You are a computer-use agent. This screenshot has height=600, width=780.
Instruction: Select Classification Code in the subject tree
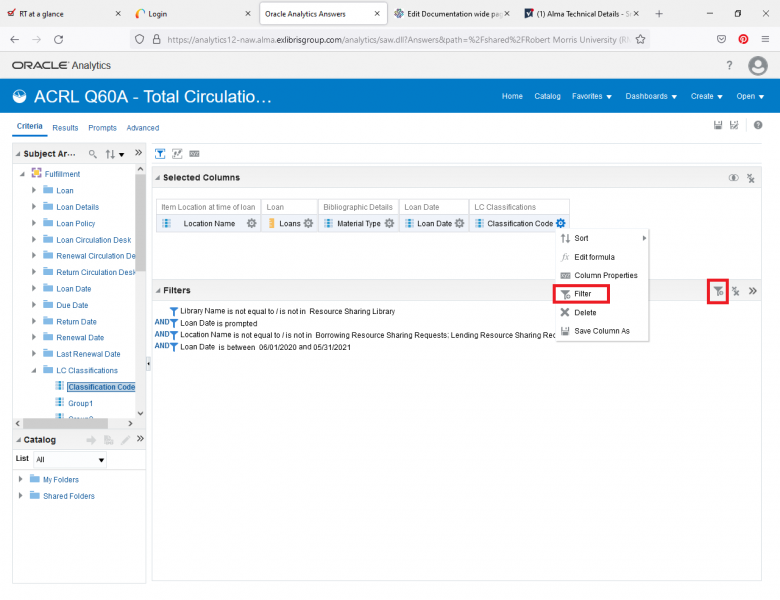click(x=101, y=387)
